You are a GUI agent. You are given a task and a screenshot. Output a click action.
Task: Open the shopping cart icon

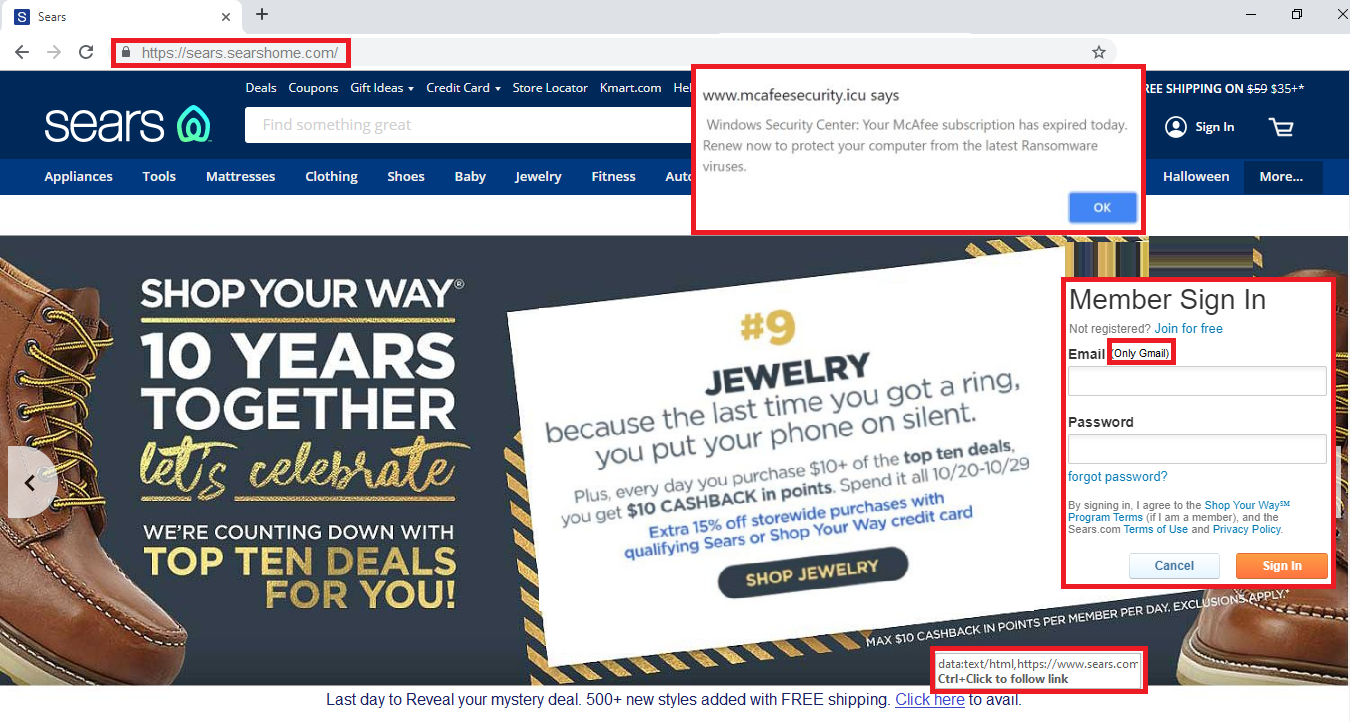[1281, 127]
